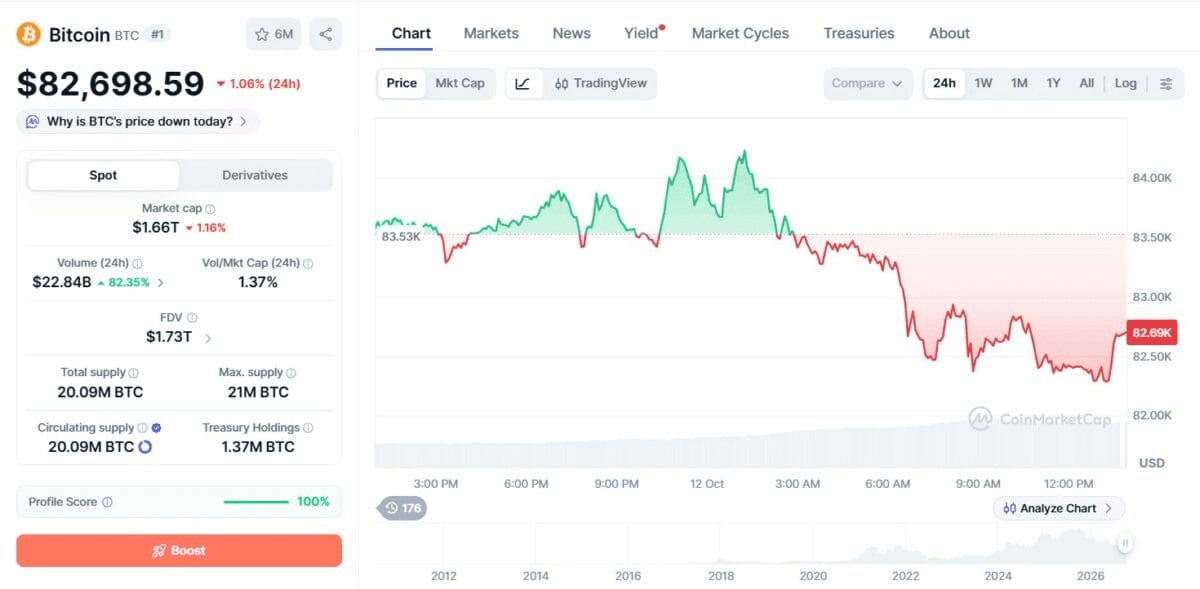The image size is (1200, 589).
Task: Click the 176 history counter badge
Action: pyautogui.click(x=402, y=508)
